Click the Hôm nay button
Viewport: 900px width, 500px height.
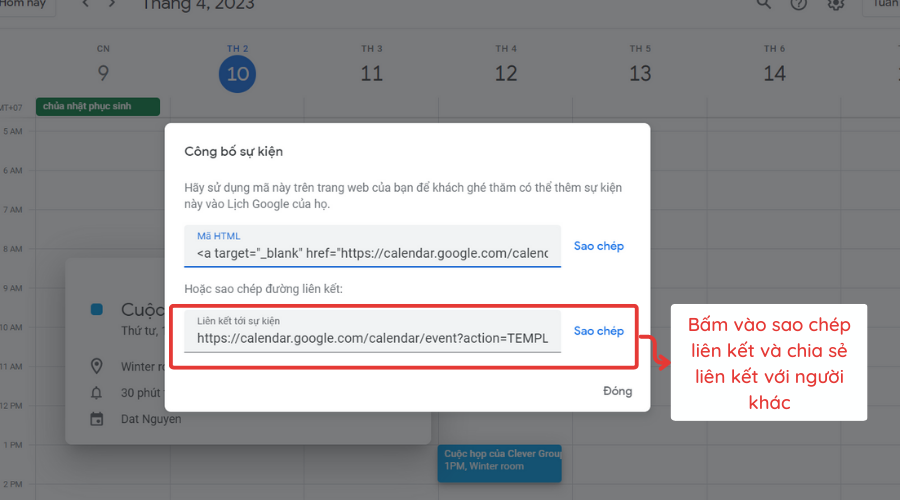pyautogui.click(x=27, y=4)
